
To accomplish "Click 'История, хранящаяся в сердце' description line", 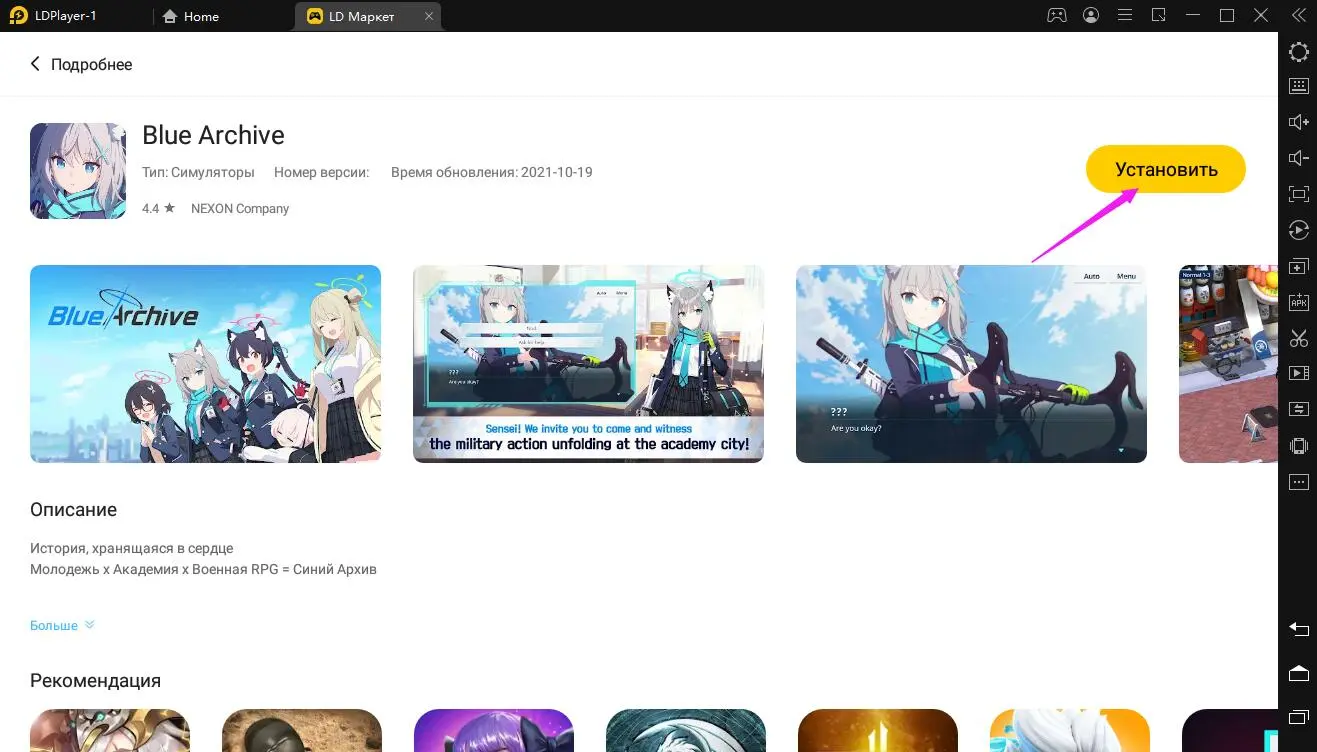I will pyautogui.click(x=131, y=548).
